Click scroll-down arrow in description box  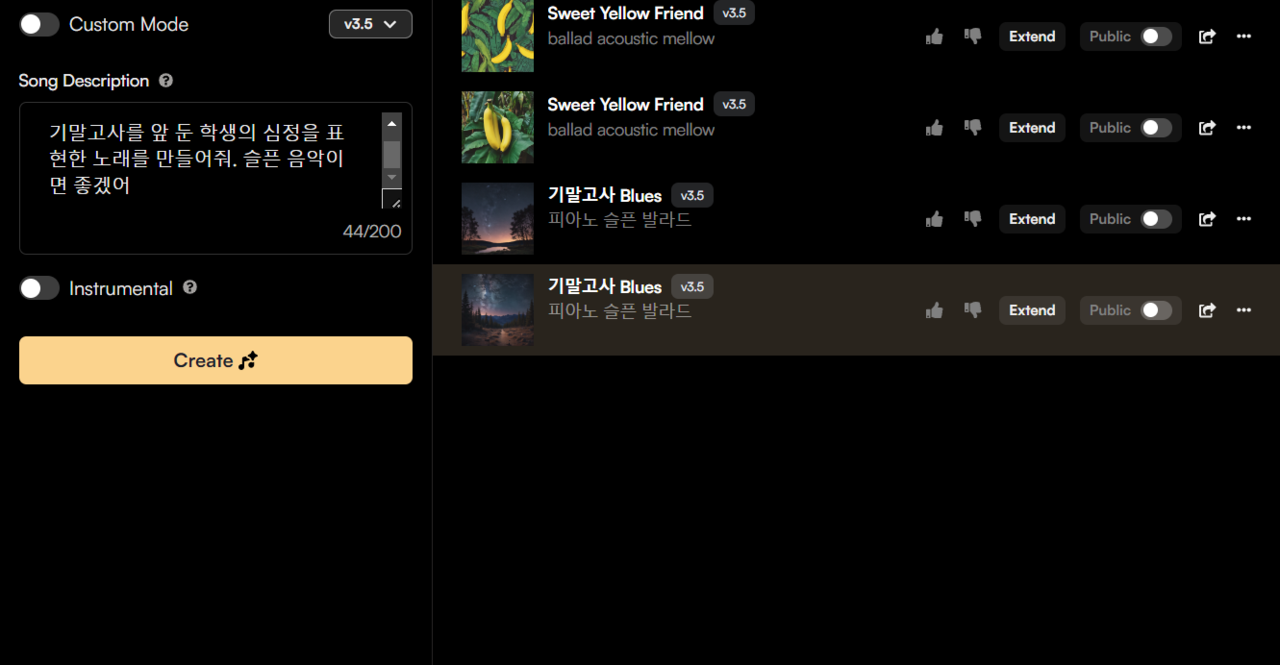pos(392,177)
